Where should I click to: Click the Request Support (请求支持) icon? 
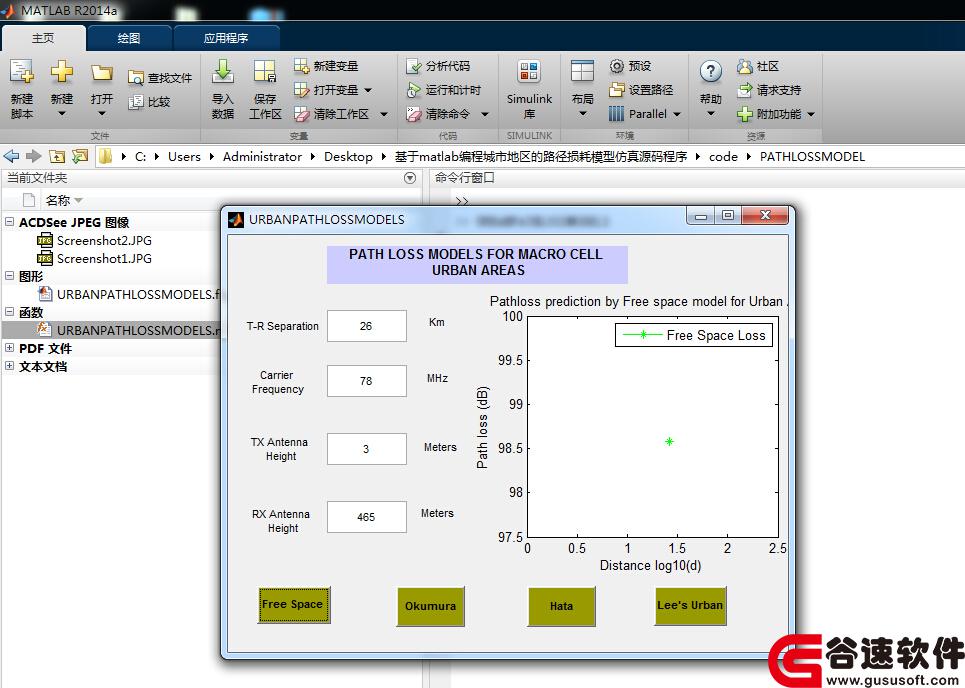[745, 90]
